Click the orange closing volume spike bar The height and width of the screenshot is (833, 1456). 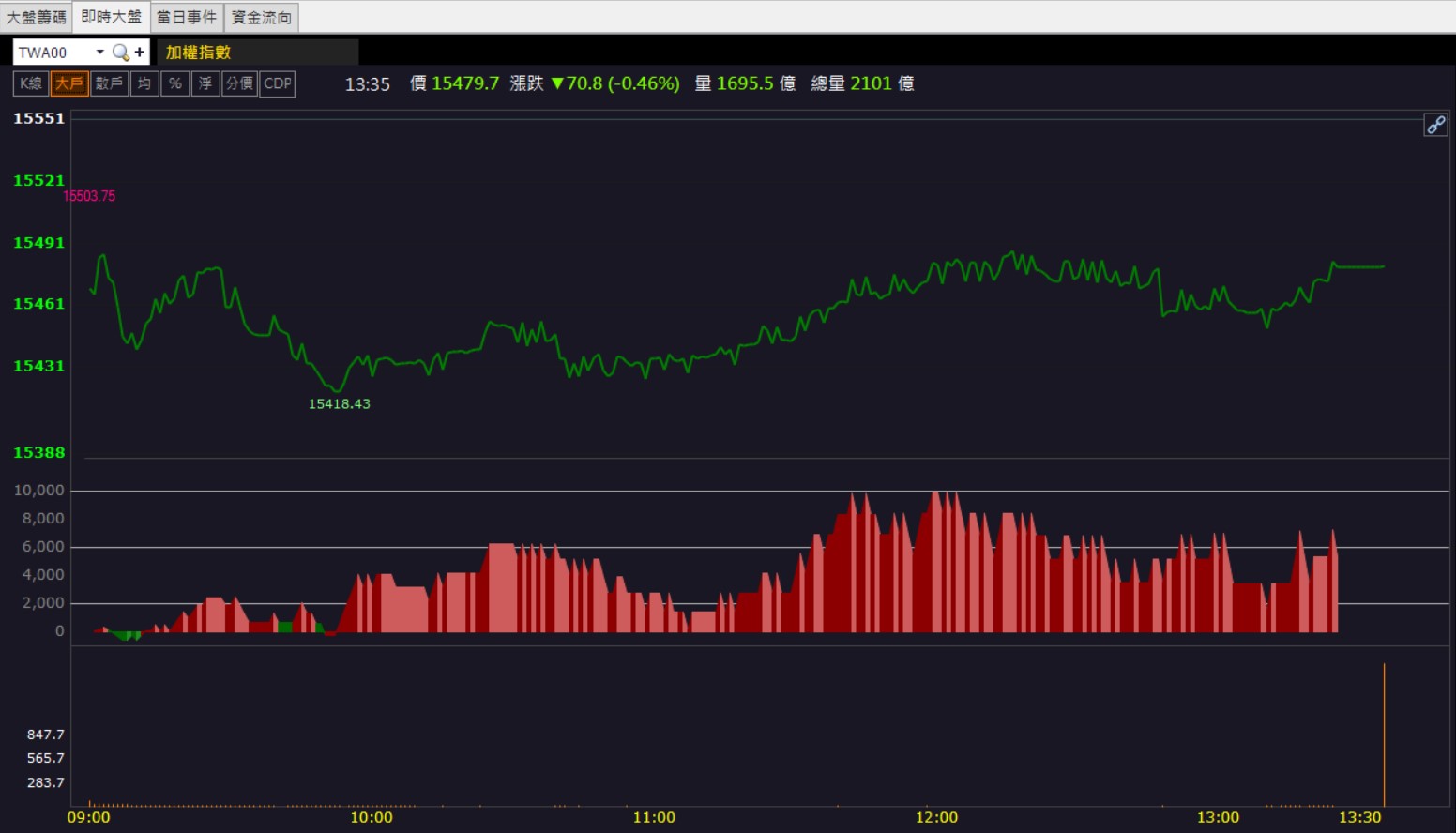point(1384,735)
